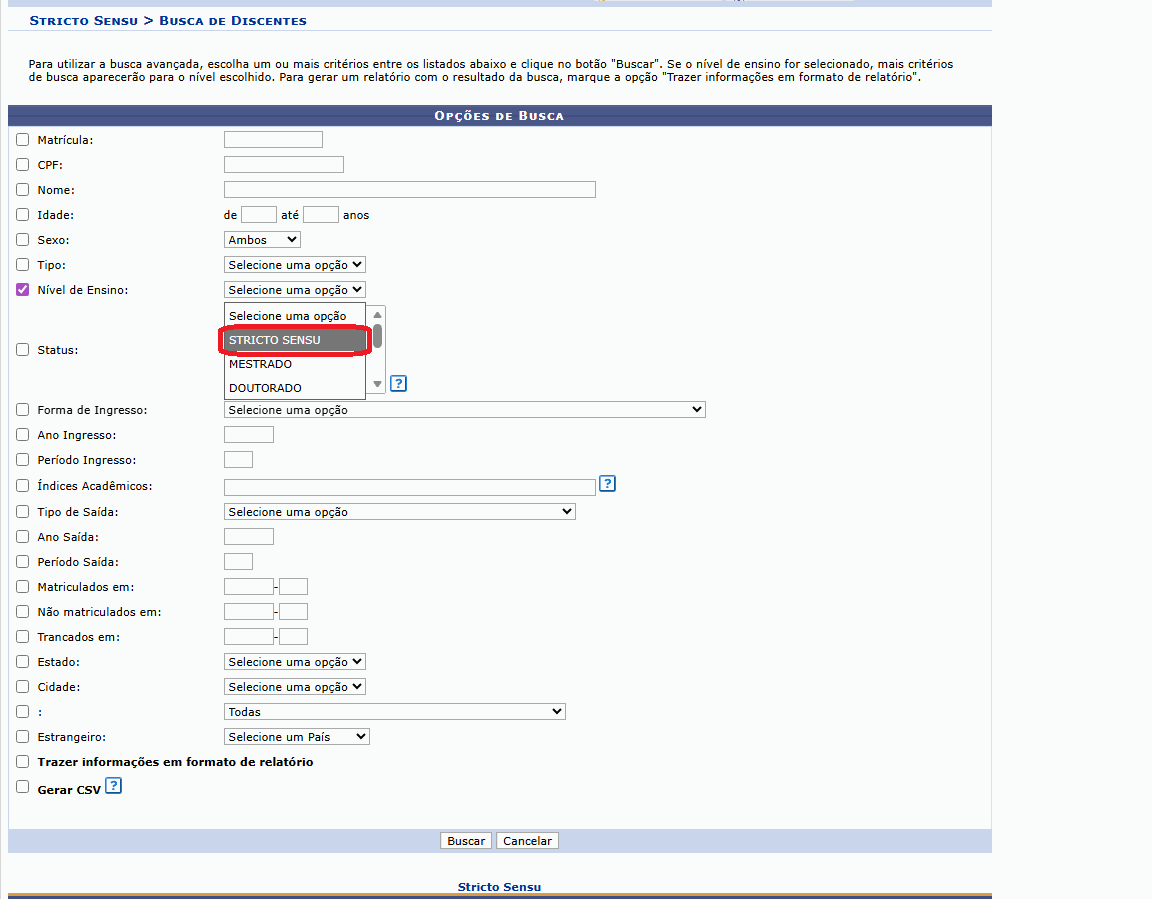Image resolution: width=1152 pixels, height=899 pixels.
Task: Uncheck the Nível de Ensino checkbox
Action: click(23, 290)
